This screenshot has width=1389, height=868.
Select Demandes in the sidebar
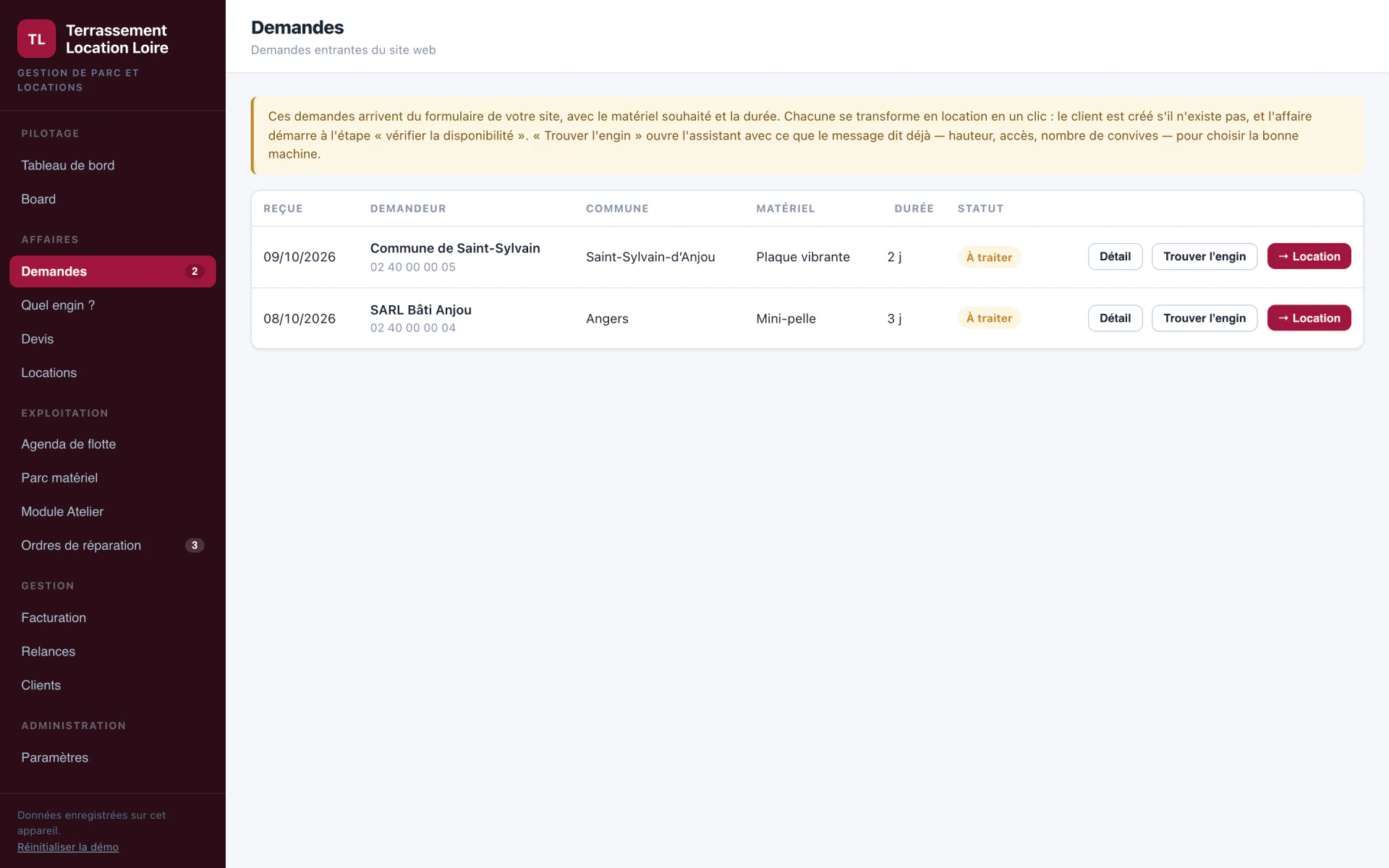point(113,271)
